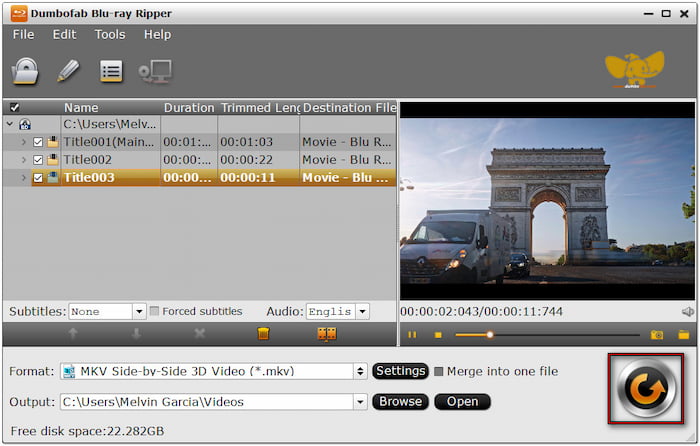Click the Duration column header
Screen dimensions: 700x446
point(189,108)
